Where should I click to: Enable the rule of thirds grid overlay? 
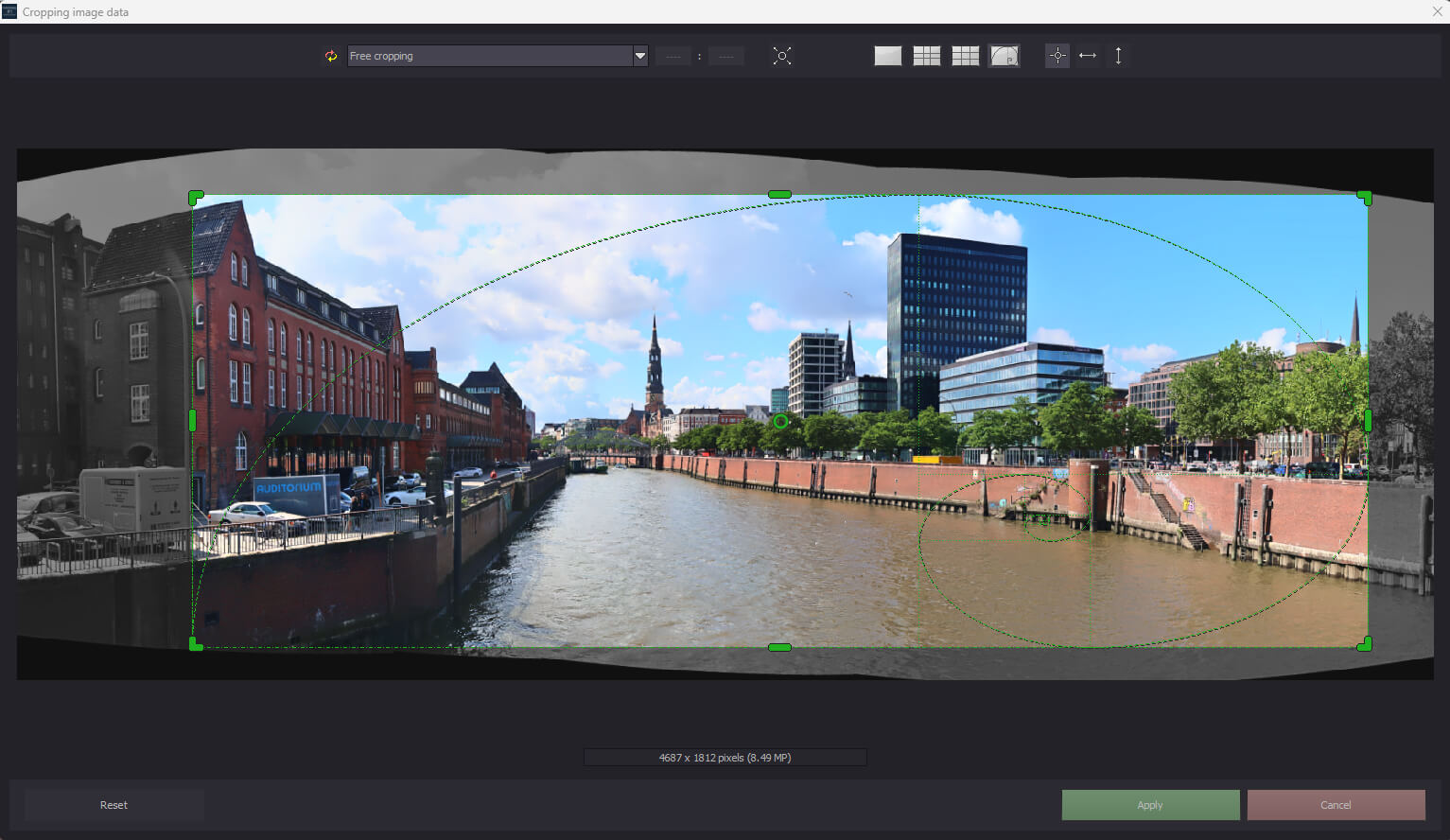click(x=926, y=56)
